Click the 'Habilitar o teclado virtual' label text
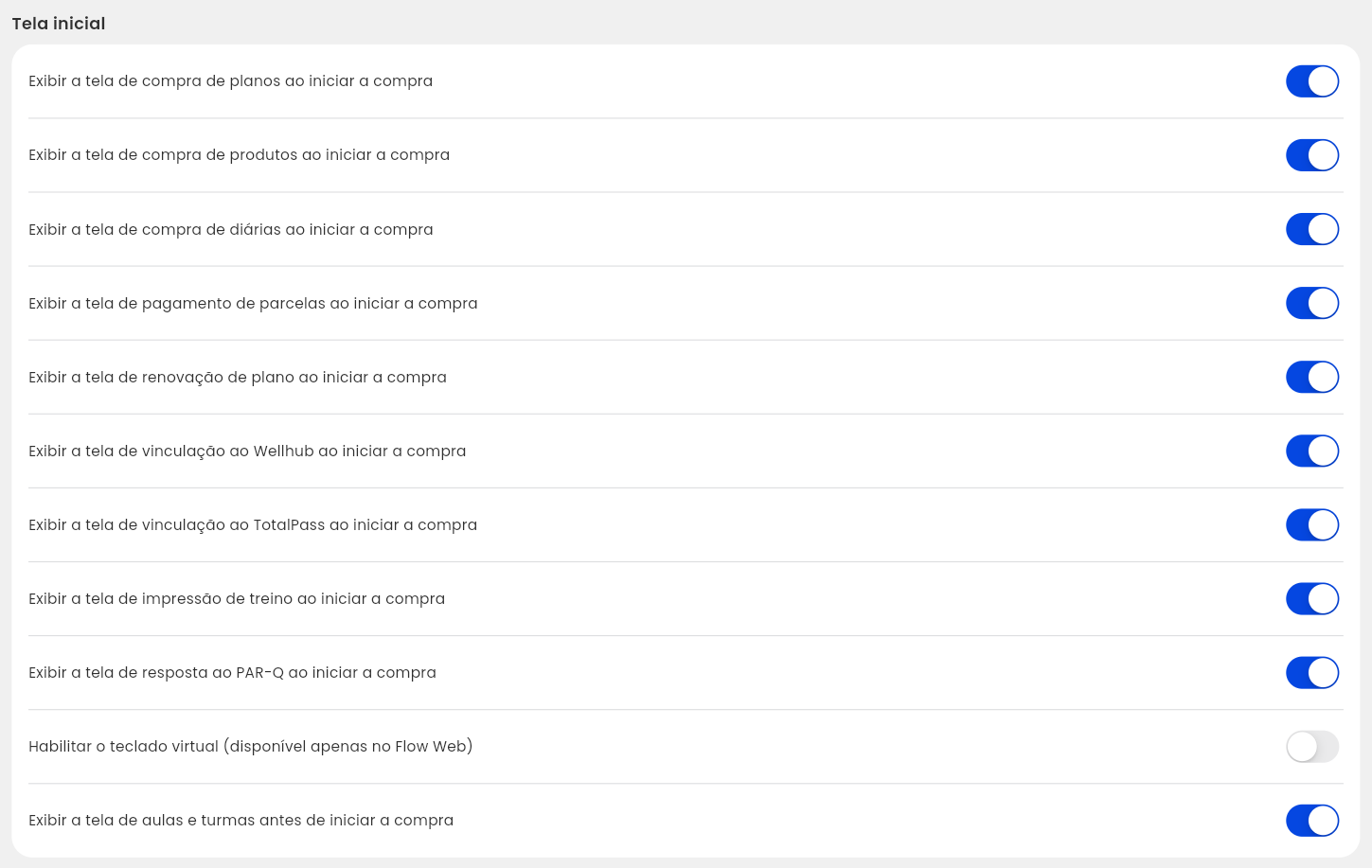Viewport: 1372px width, 868px height. coord(250,747)
